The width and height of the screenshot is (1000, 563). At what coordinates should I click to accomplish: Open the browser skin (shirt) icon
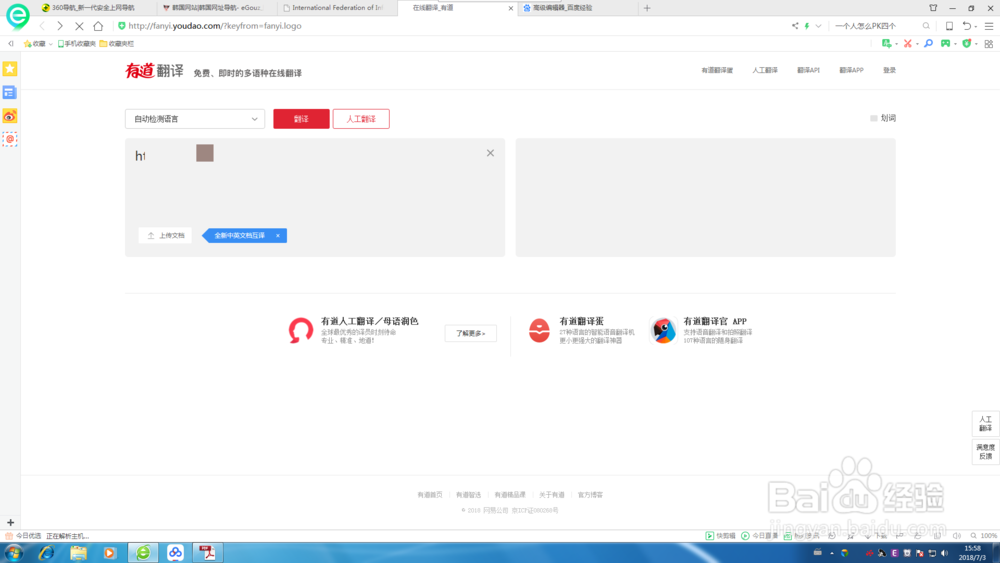click(933, 8)
